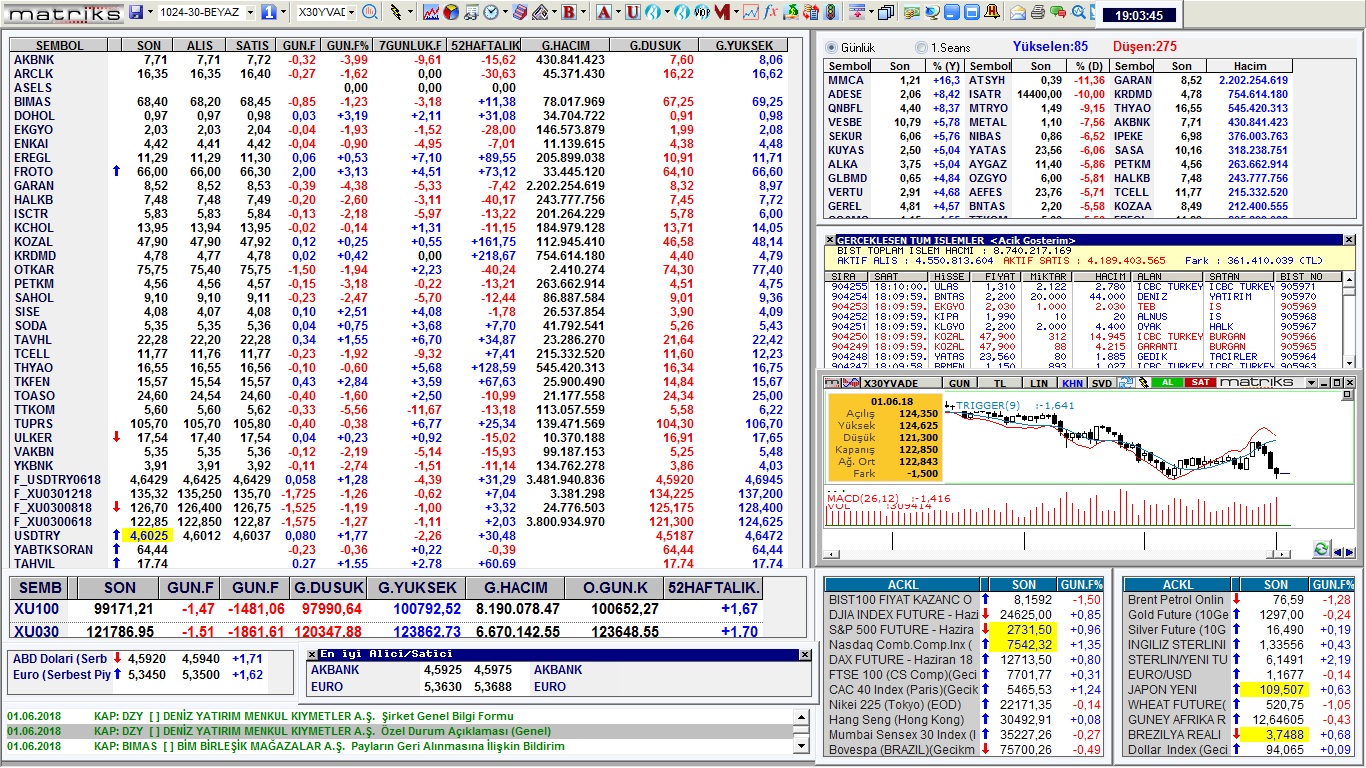The height and width of the screenshot is (768, 1366).
Task: Expand the dropdown arrow next to save icon
Action: pyautogui.click(x=150, y=12)
